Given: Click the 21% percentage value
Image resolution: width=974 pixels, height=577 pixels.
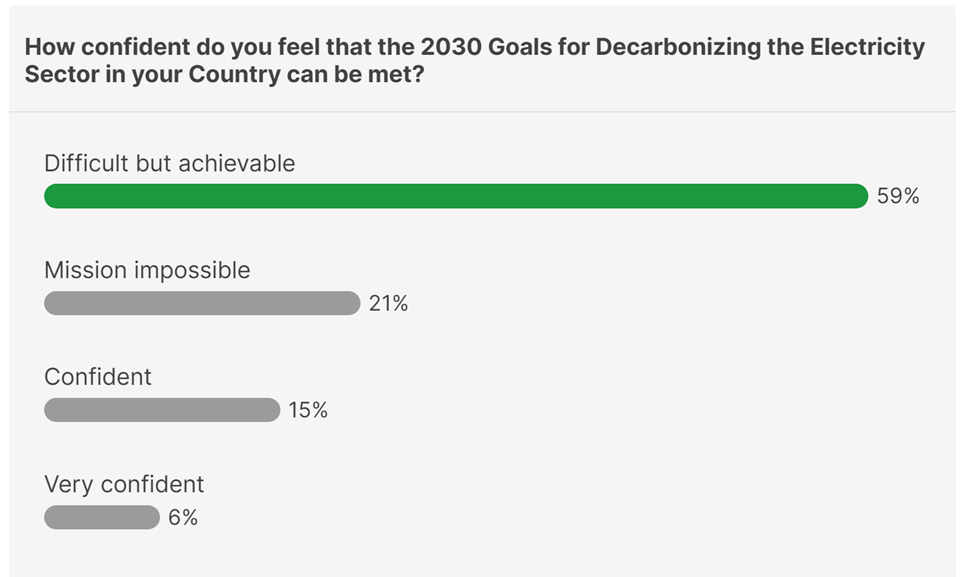Looking at the screenshot, I should coord(388,304).
